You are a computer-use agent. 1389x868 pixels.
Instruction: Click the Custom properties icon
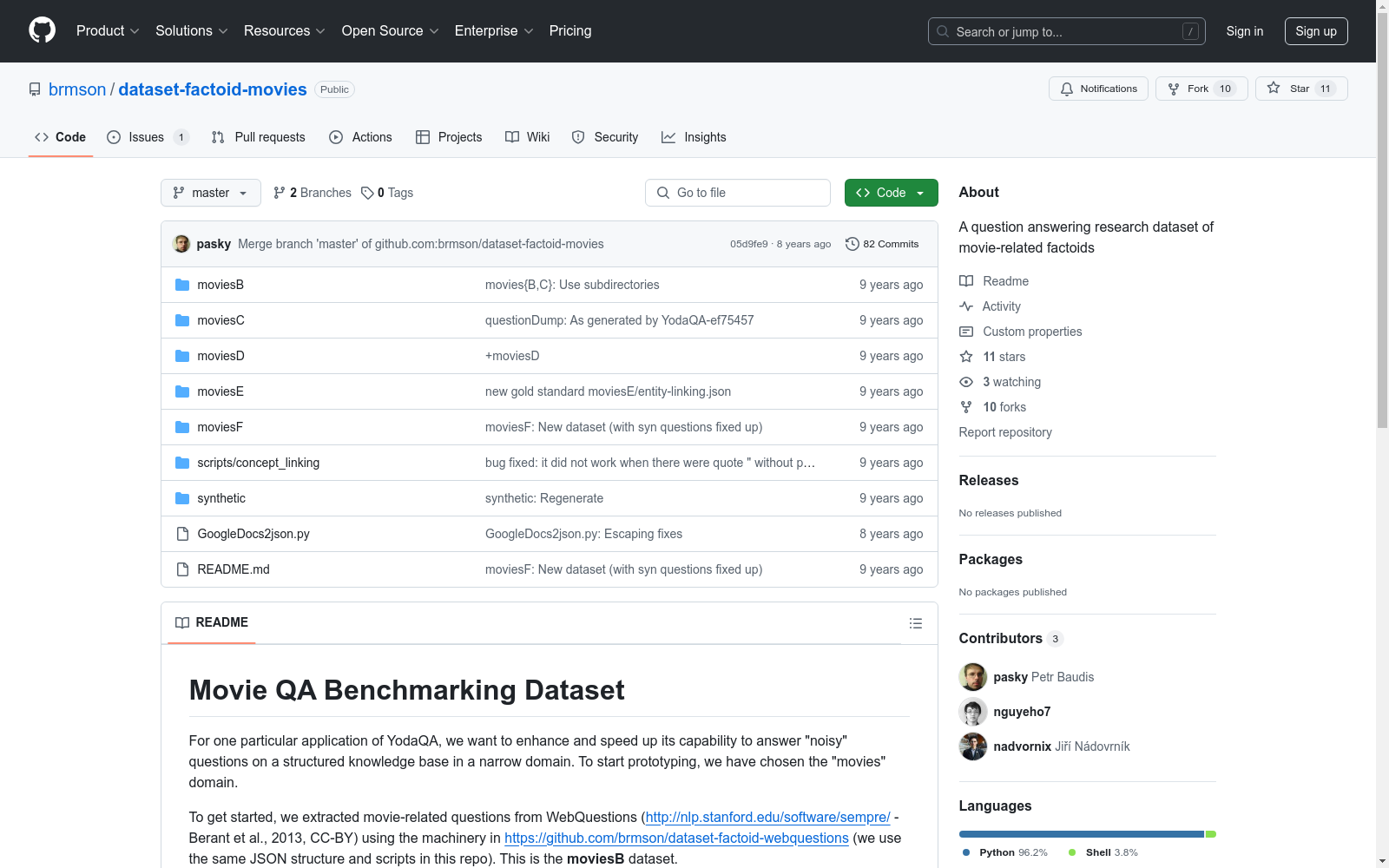(966, 332)
